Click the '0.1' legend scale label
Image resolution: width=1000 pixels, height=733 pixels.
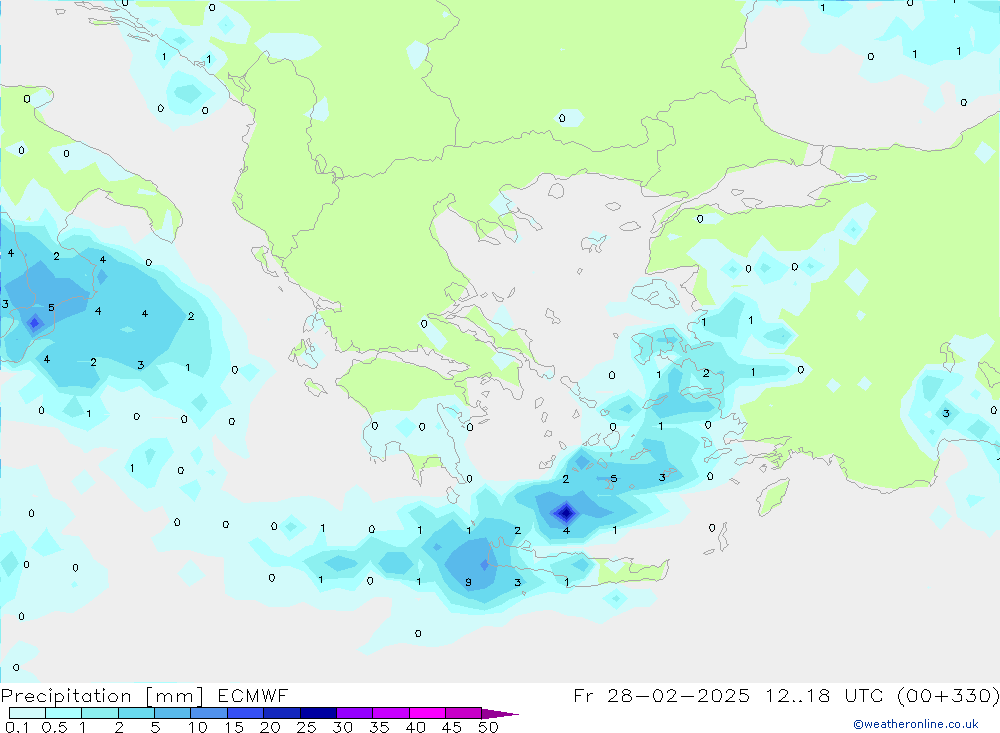point(17,727)
